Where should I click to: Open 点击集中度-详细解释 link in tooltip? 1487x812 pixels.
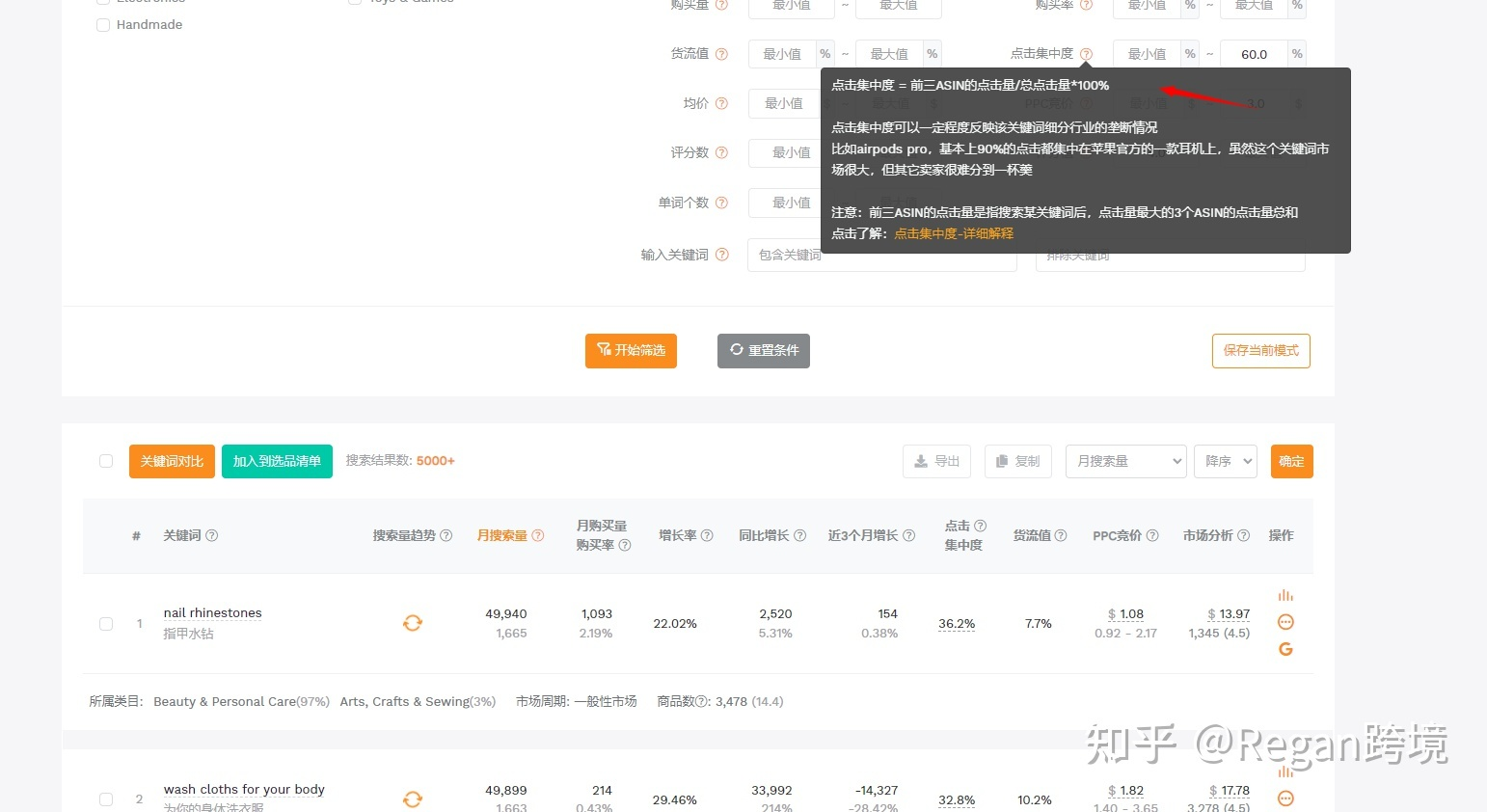[954, 233]
